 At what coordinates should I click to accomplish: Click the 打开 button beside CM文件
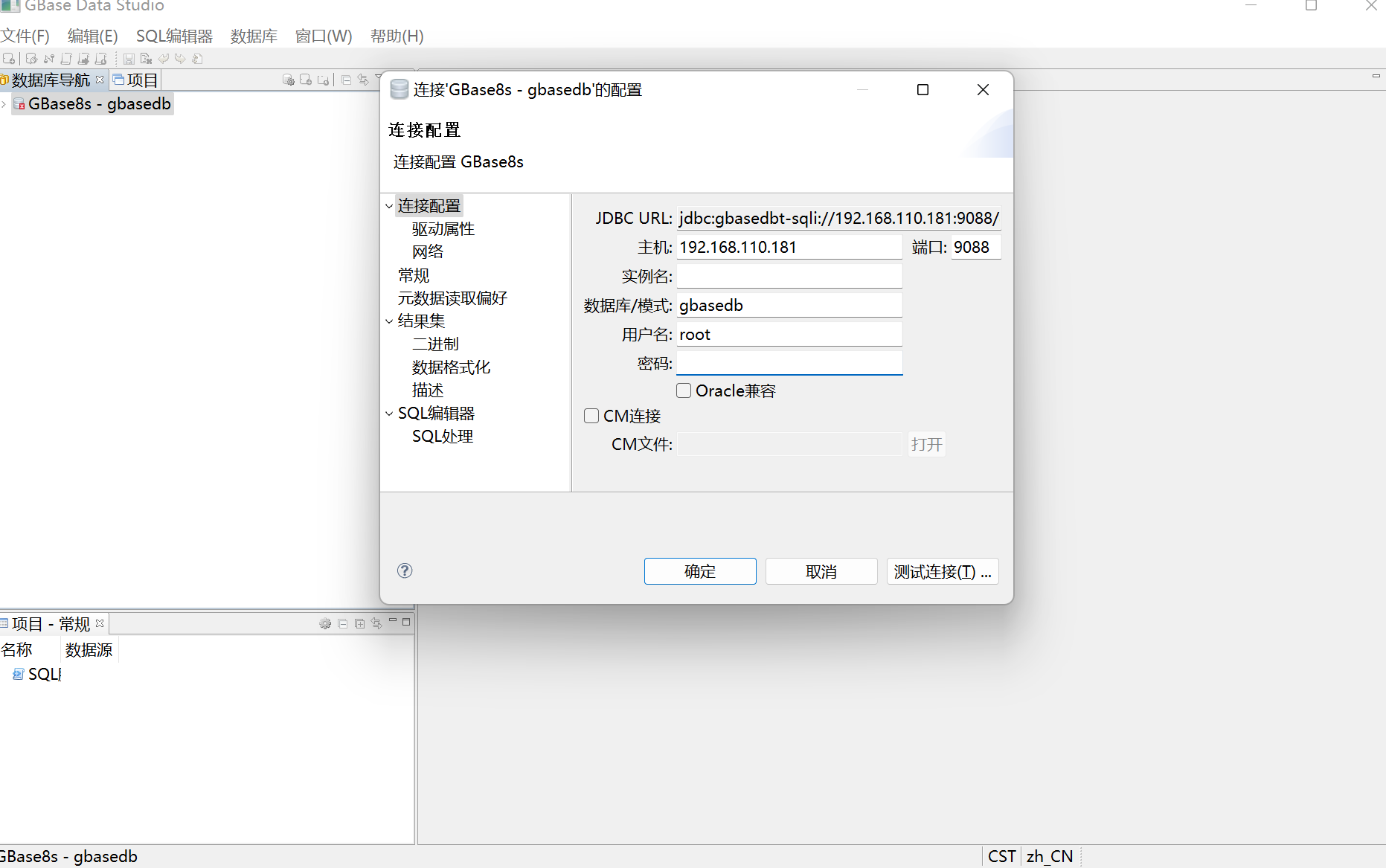click(x=926, y=444)
